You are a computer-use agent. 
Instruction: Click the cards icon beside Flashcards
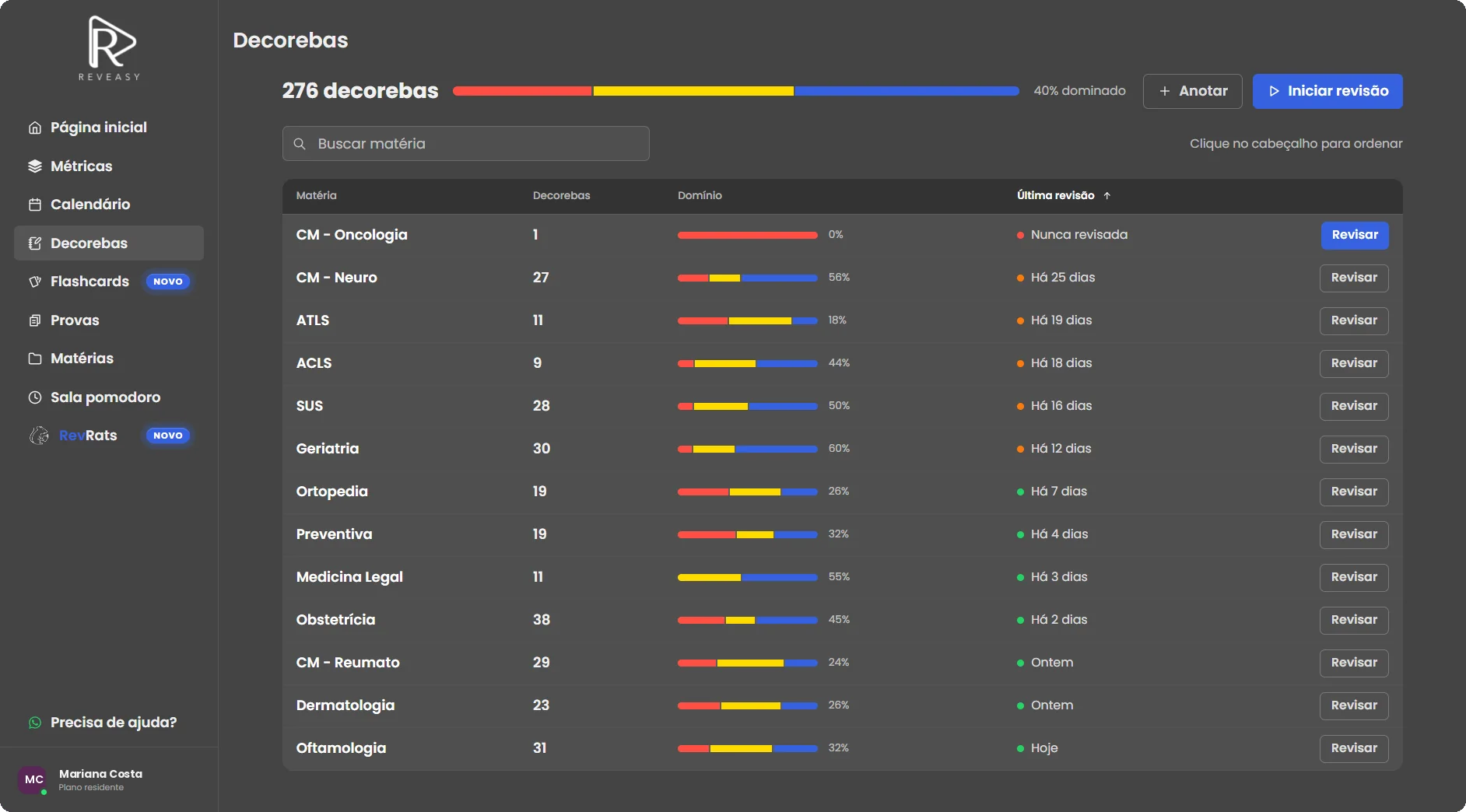[x=35, y=282]
